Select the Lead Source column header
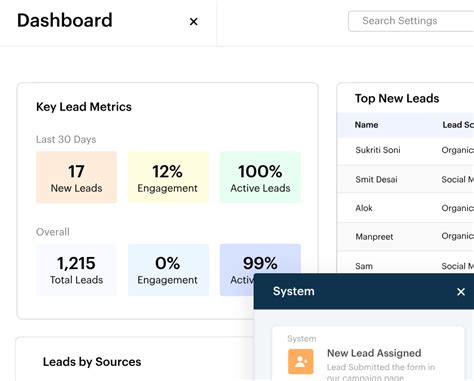 458,125
